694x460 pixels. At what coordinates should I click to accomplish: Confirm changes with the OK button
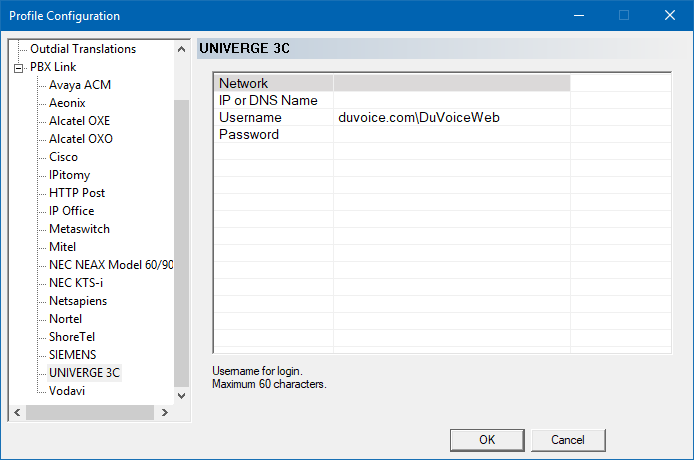[487, 440]
